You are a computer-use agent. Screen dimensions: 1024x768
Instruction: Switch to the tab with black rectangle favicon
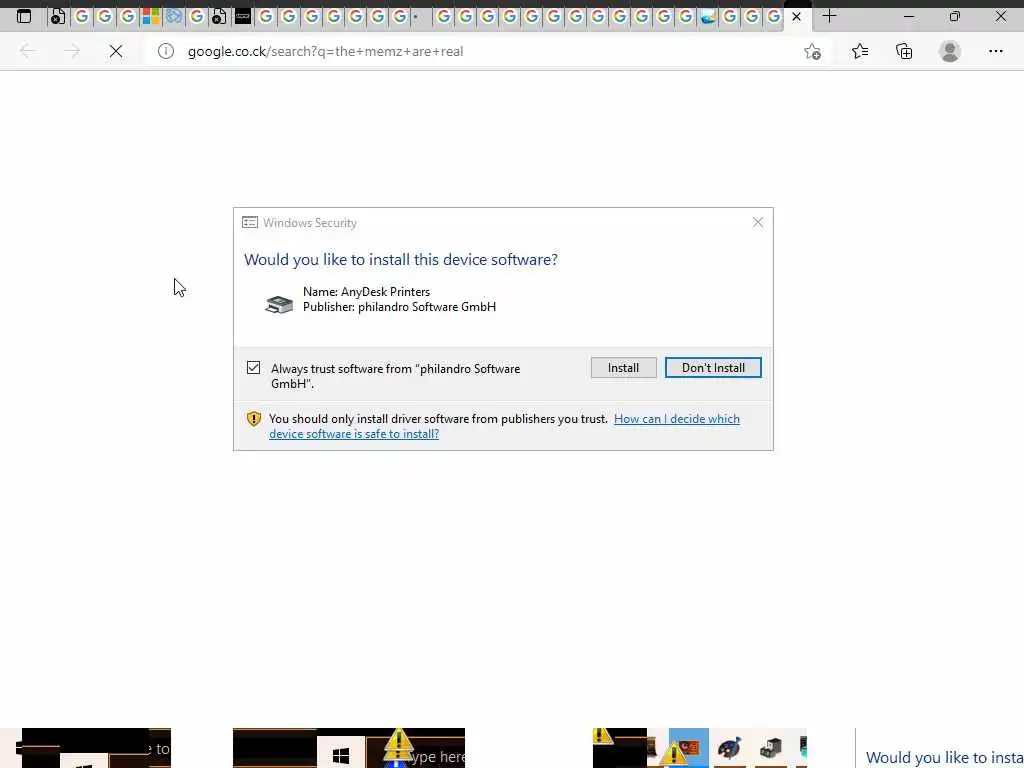click(243, 16)
